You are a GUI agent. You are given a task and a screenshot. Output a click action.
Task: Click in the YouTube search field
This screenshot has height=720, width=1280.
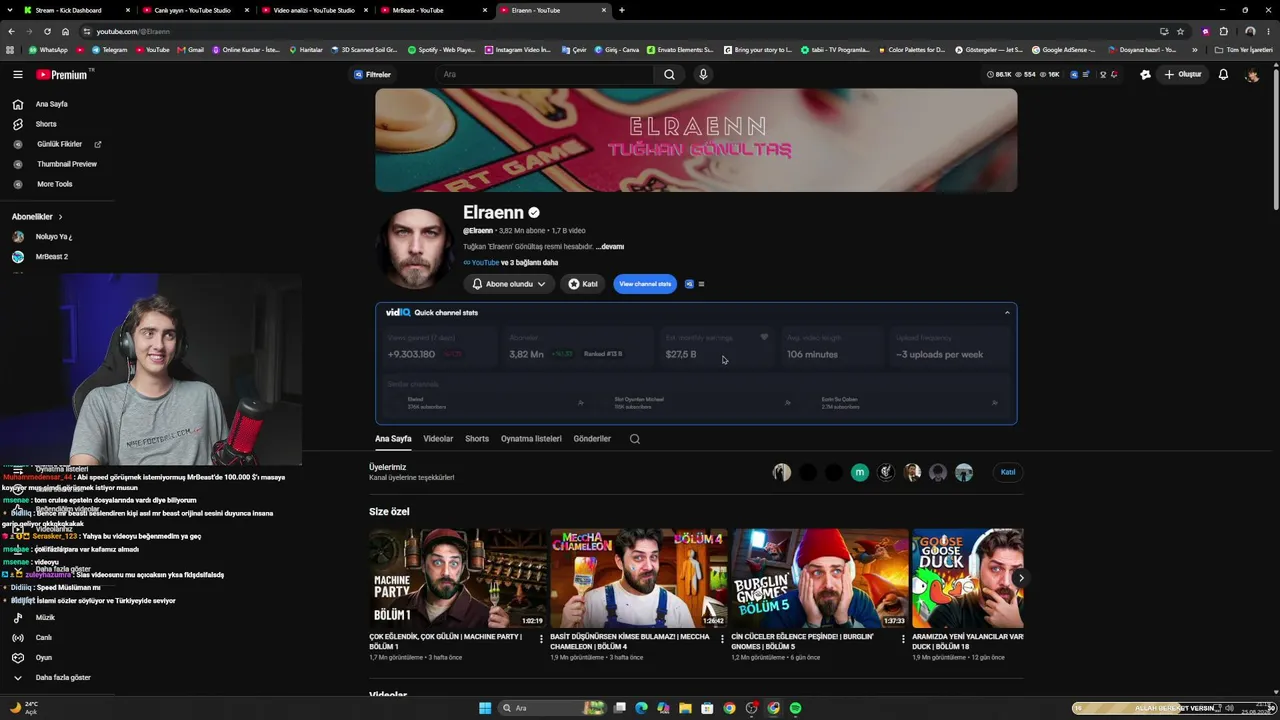546,74
